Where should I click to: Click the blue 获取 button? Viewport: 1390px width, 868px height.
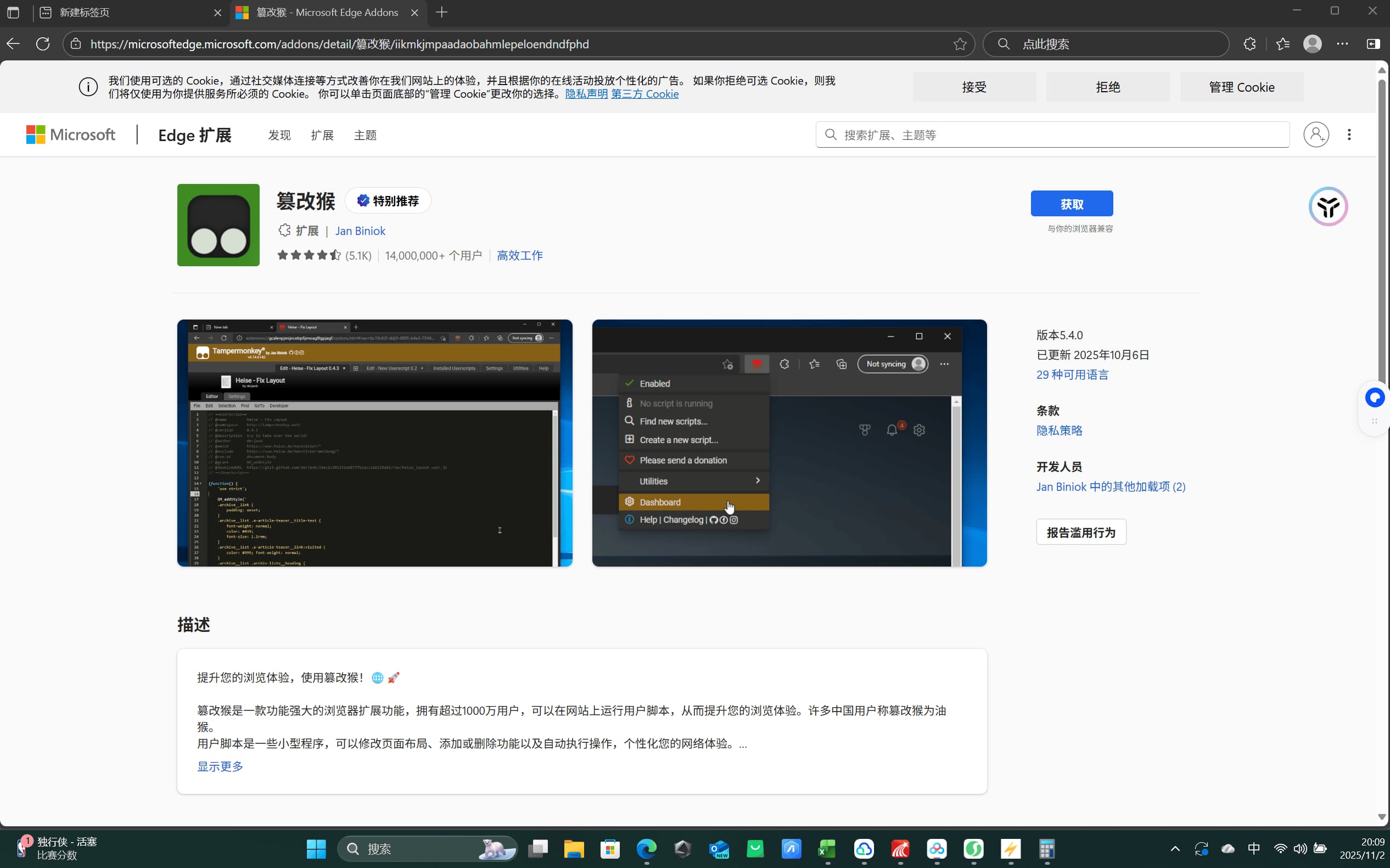pos(1072,204)
